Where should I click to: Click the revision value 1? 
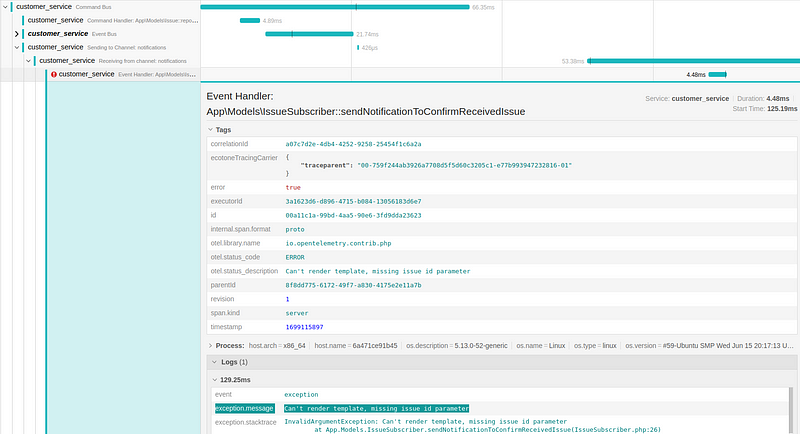(x=287, y=299)
